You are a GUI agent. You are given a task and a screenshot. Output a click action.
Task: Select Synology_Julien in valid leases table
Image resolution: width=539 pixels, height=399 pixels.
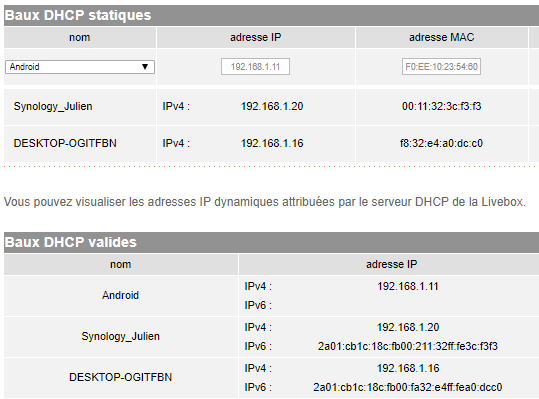[121, 336]
